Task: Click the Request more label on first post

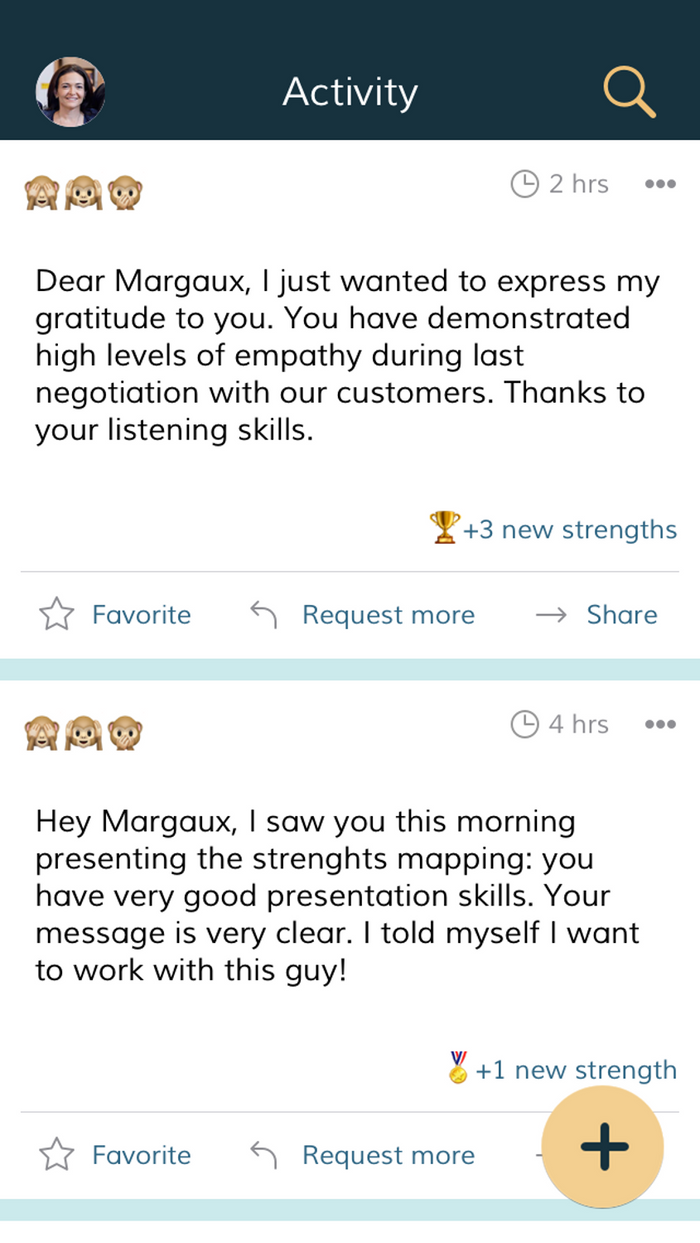Action: [x=388, y=615]
